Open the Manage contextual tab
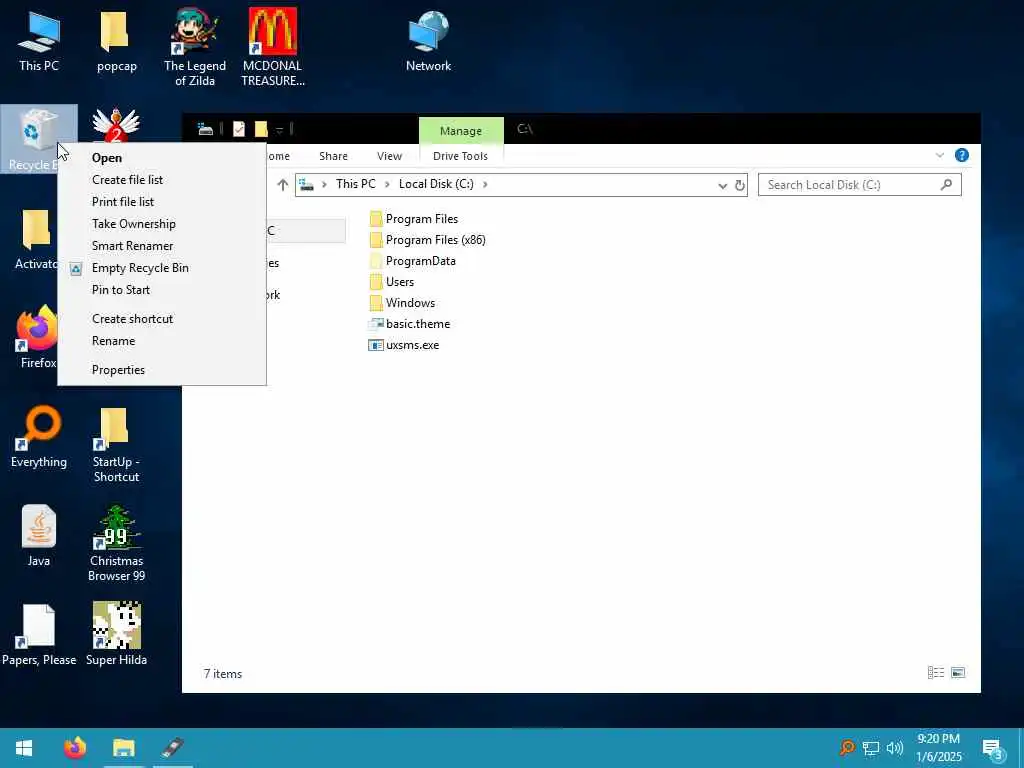Viewport: 1024px width, 768px height. coord(461,131)
